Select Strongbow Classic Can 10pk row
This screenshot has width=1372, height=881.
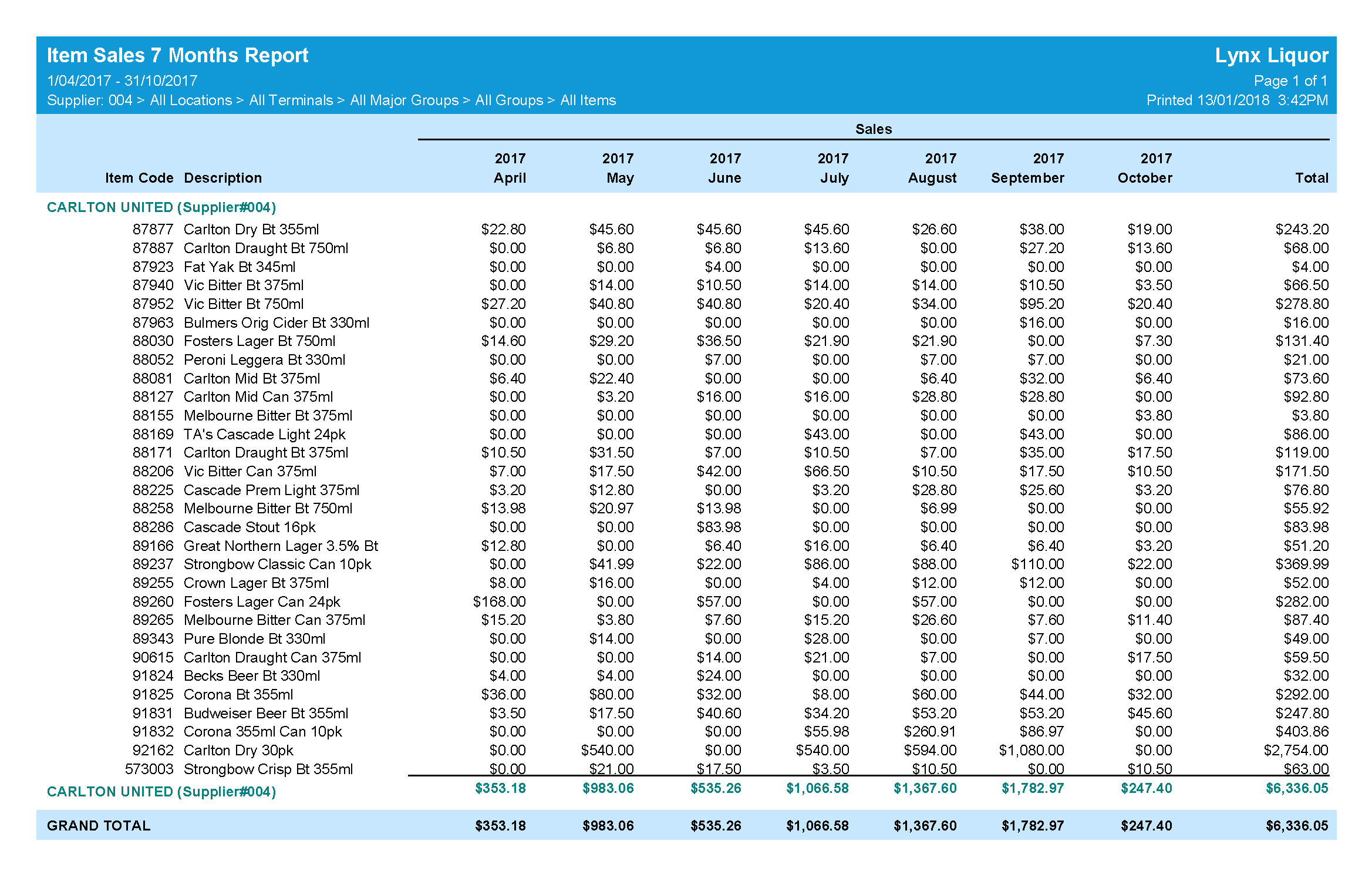click(x=277, y=564)
